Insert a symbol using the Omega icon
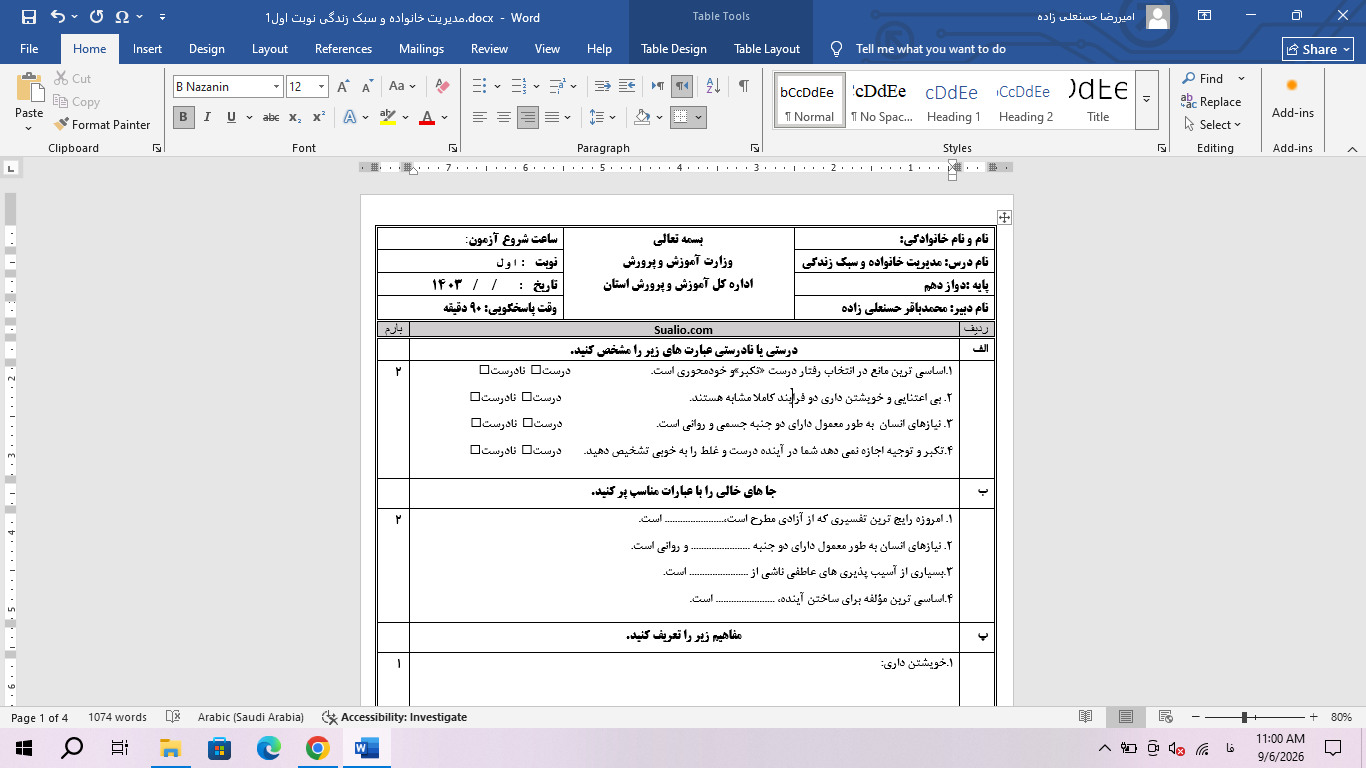The height and width of the screenshot is (768, 1366). [x=122, y=17]
